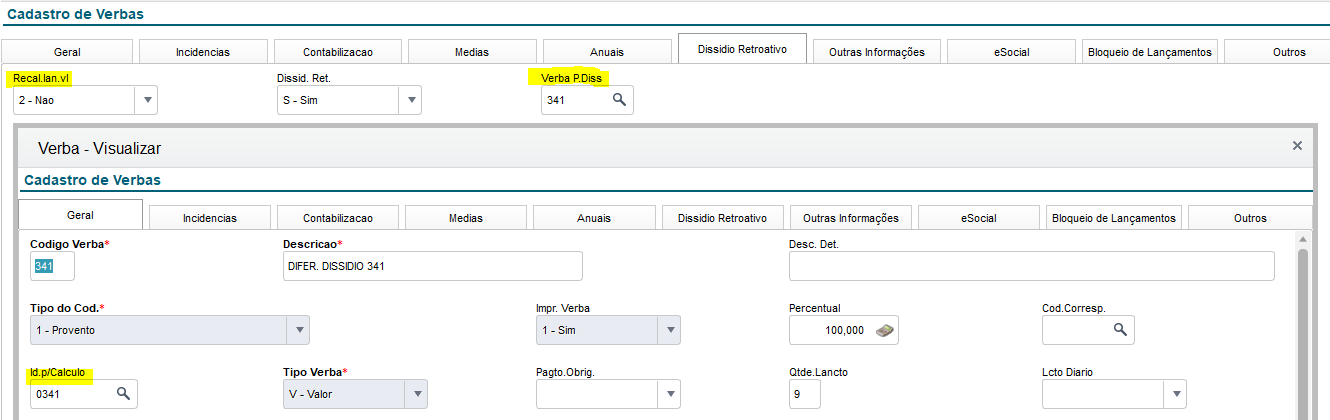Open the dialog's Contabilizacao tab
The height and width of the screenshot is (420, 1330).
pos(338,218)
